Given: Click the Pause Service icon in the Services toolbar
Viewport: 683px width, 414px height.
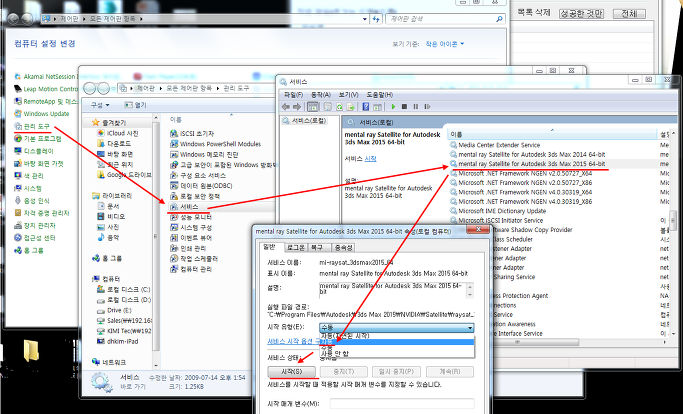Looking at the screenshot, I should (x=416, y=107).
